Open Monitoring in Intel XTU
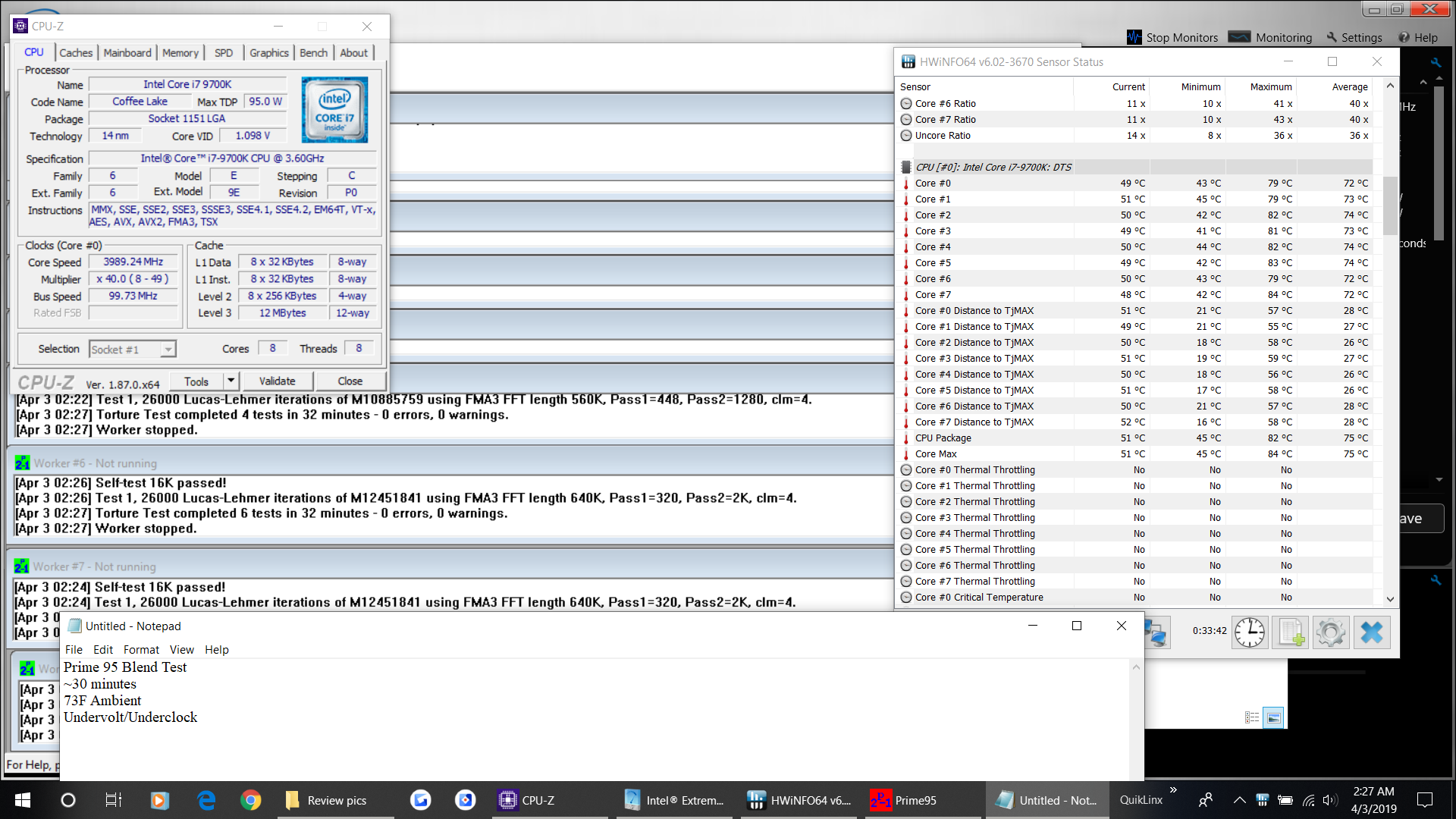This screenshot has height=819, width=1456. pos(1270,37)
